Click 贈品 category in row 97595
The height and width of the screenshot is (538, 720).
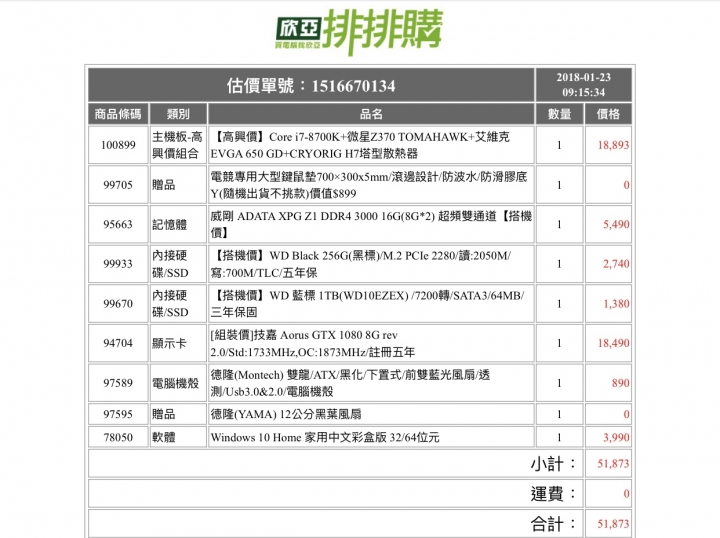163,414
